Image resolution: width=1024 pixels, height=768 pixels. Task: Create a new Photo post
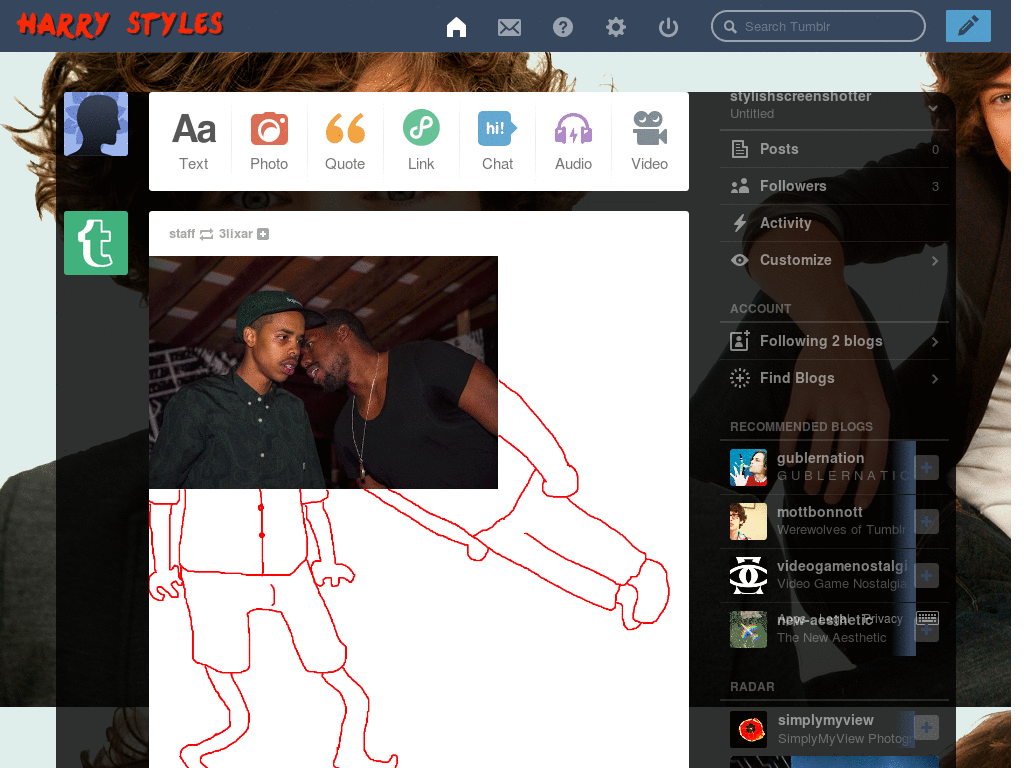point(268,141)
